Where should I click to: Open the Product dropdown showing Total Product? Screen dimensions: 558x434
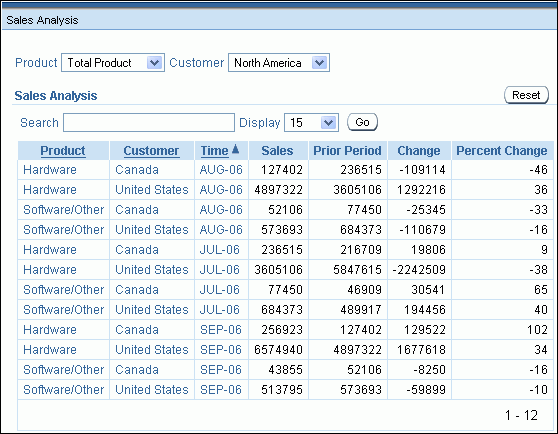pyautogui.click(x=113, y=63)
